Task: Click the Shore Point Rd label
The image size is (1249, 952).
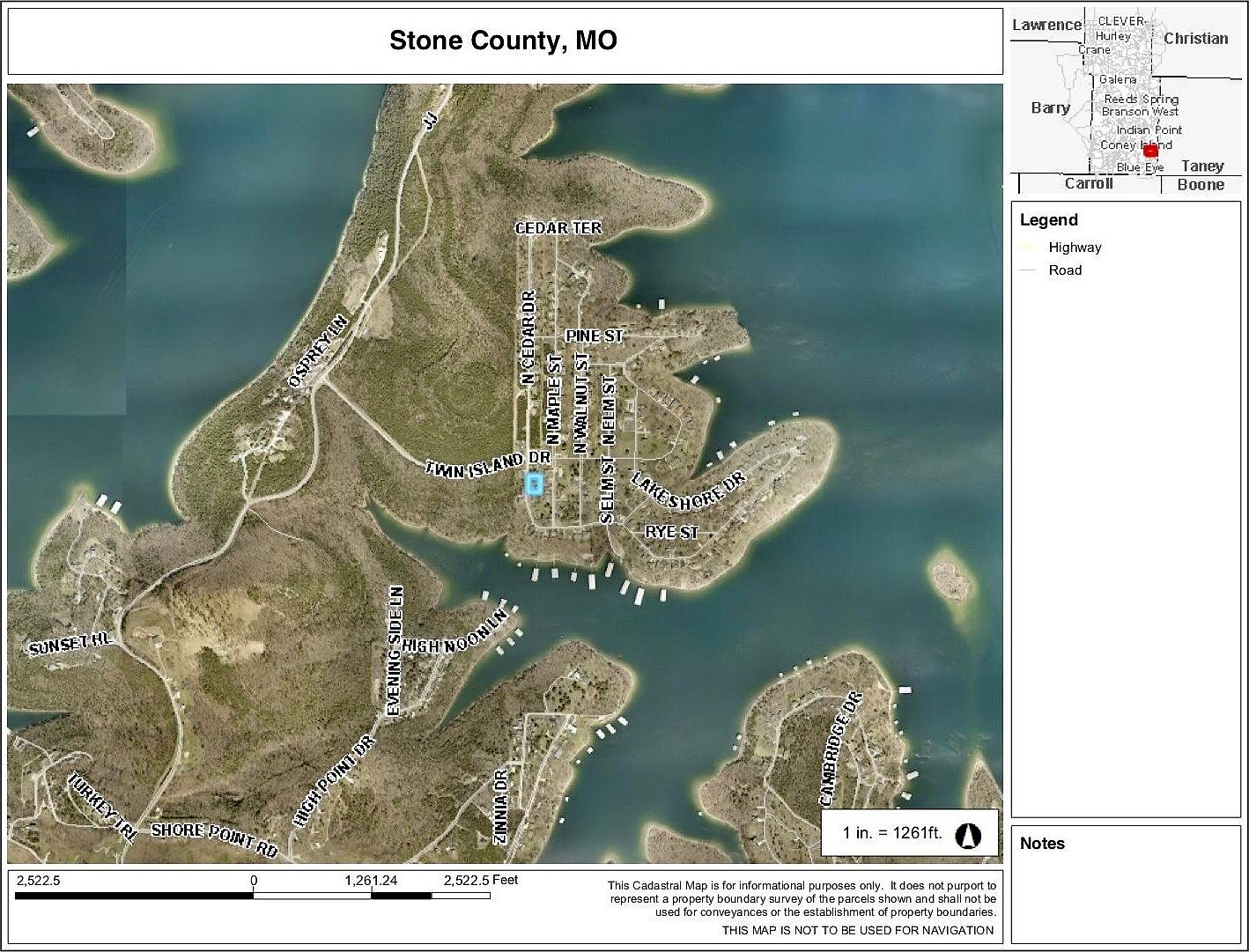Action: coord(214,838)
